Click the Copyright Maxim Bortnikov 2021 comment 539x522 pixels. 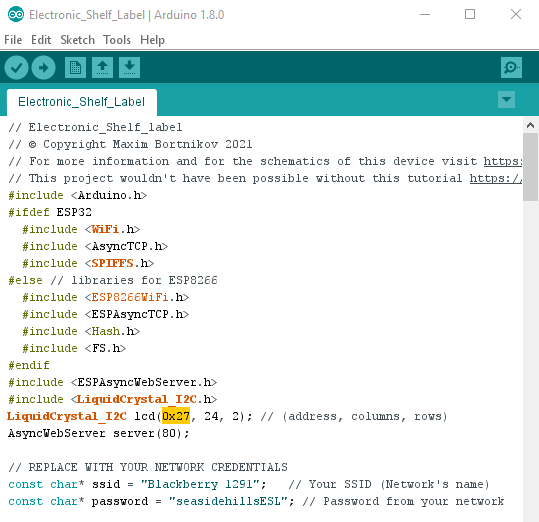(x=130, y=144)
